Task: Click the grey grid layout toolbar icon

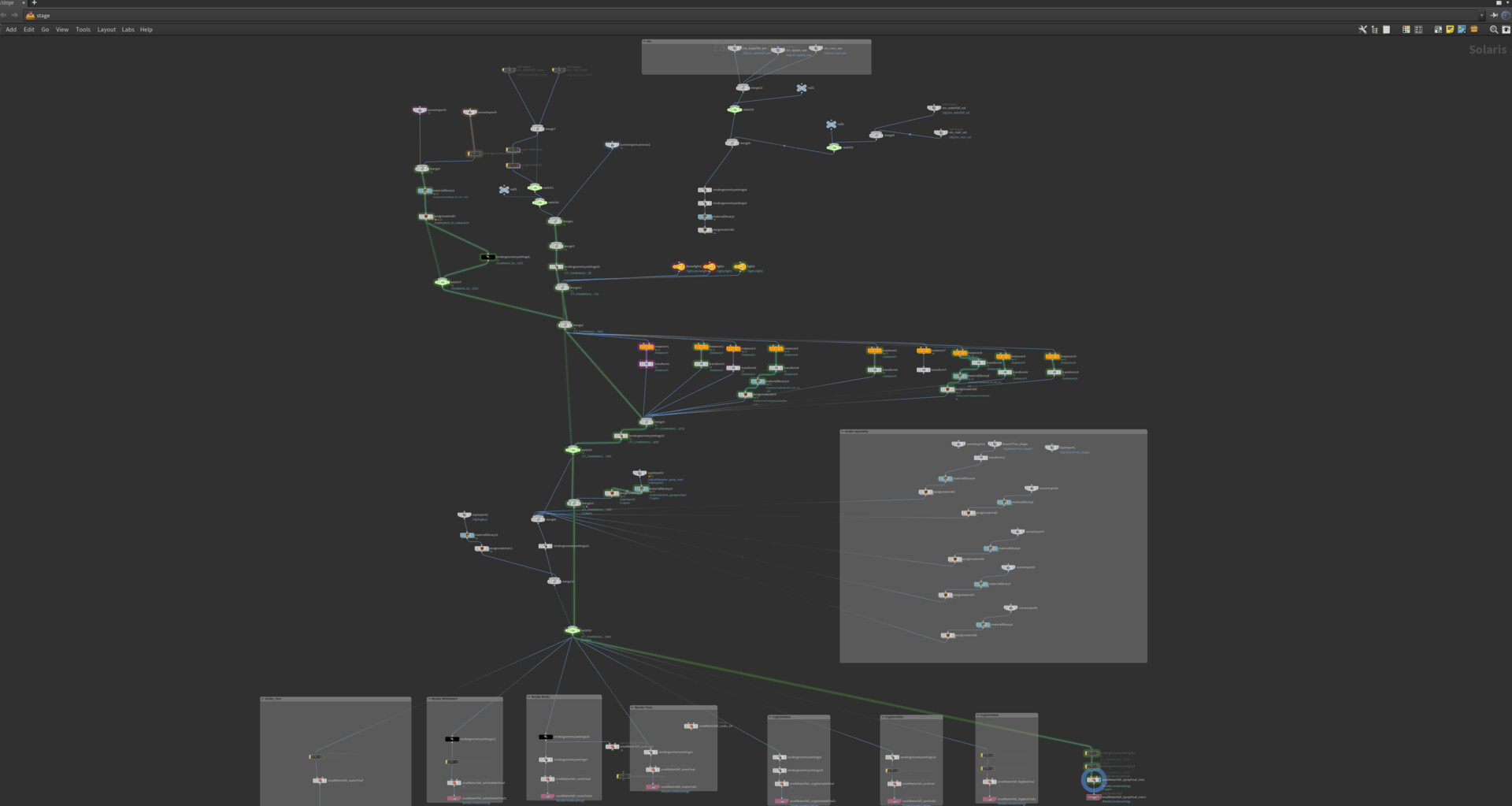Action: click(1418, 29)
